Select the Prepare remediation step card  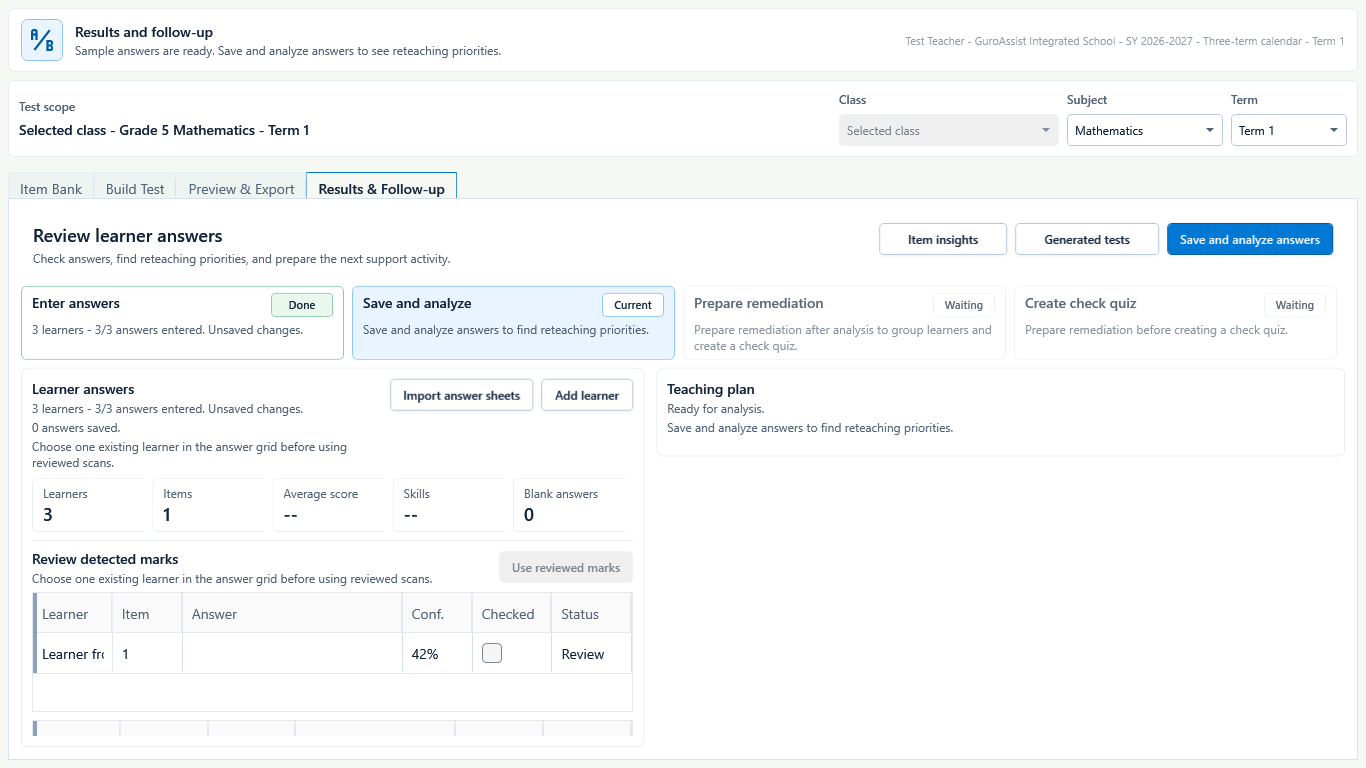[x=844, y=323]
